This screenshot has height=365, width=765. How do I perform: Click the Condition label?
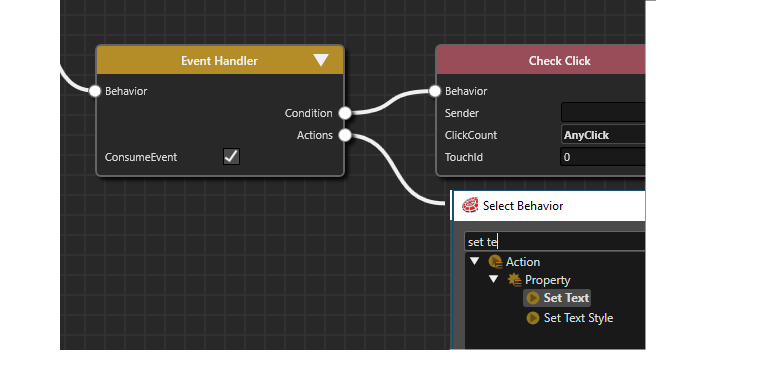click(308, 113)
